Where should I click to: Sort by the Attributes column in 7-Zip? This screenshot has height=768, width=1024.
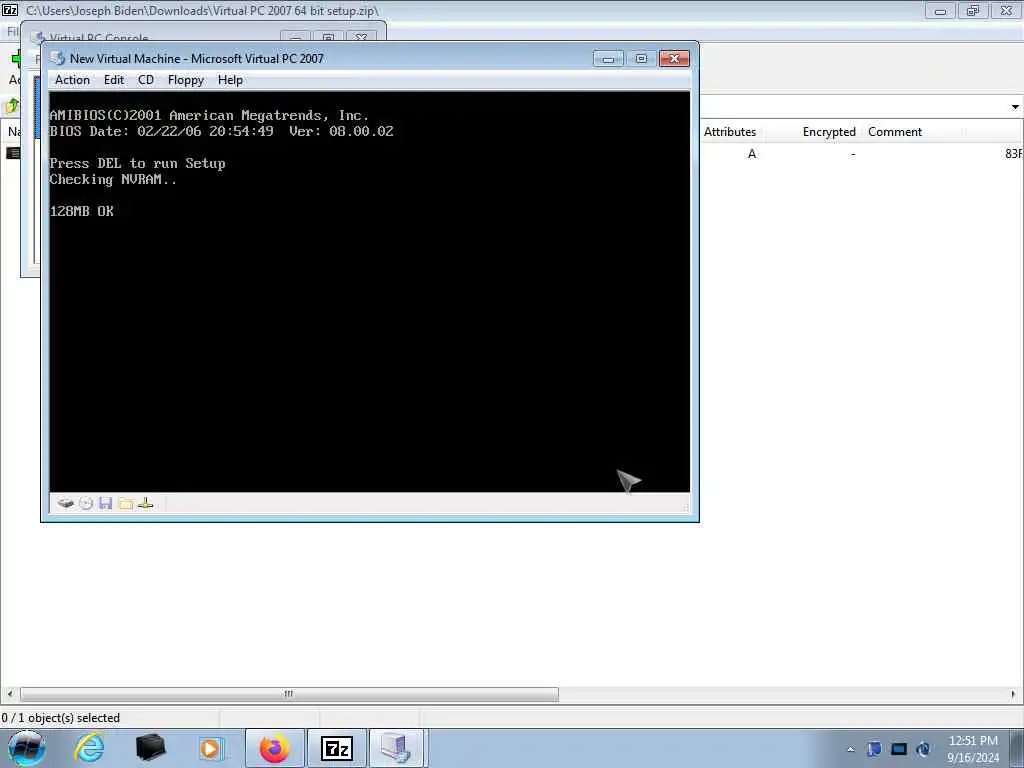[x=729, y=131]
